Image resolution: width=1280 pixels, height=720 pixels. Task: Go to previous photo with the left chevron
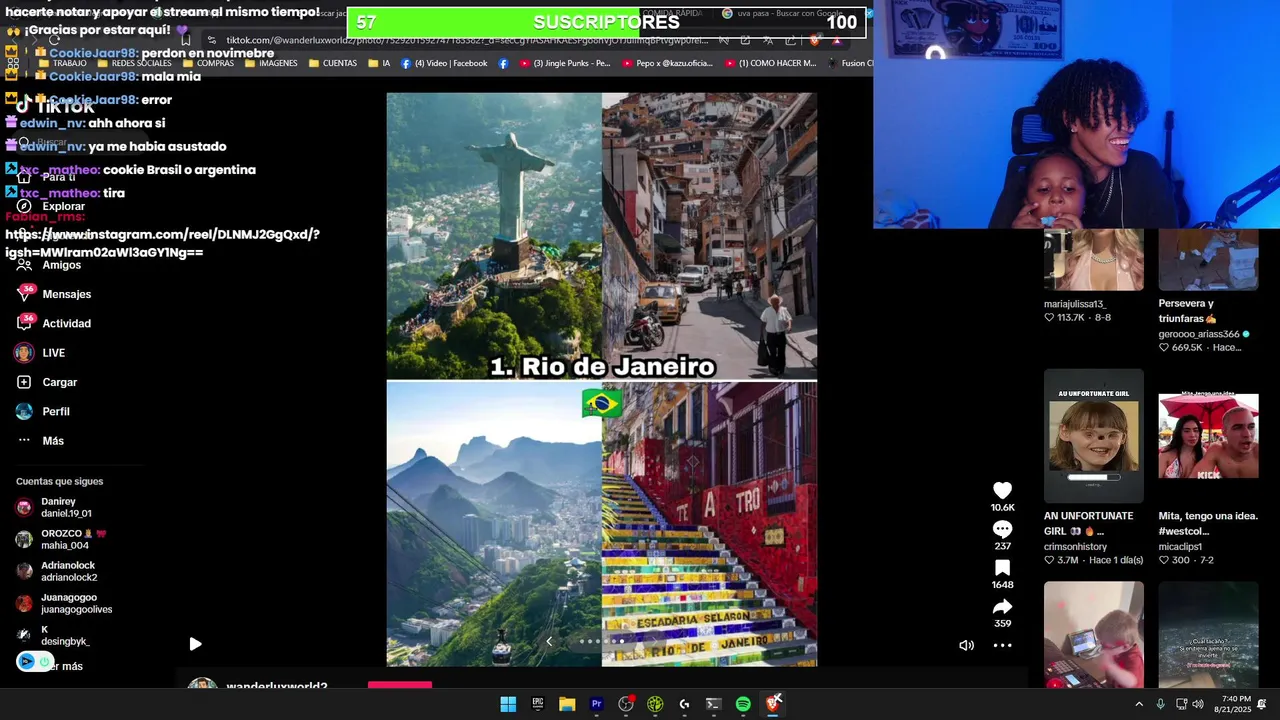click(548, 641)
